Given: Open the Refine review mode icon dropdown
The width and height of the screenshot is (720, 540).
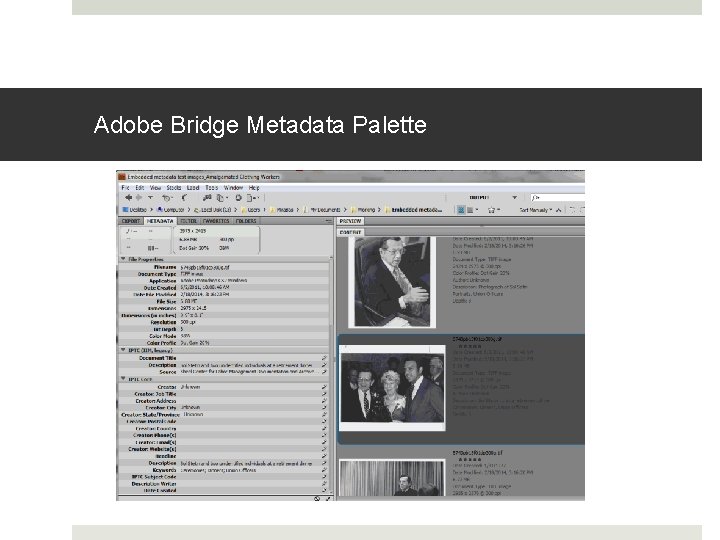Looking at the screenshot, I should pos(221,198).
